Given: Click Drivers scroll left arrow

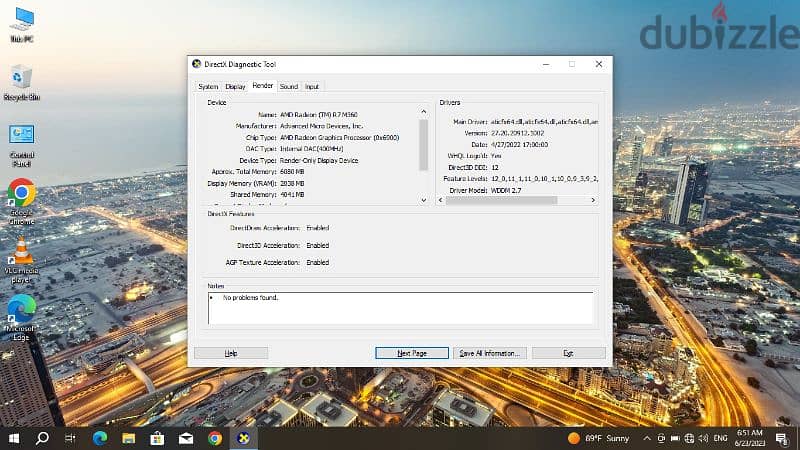Looking at the screenshot, I should (x=441, y=200).
